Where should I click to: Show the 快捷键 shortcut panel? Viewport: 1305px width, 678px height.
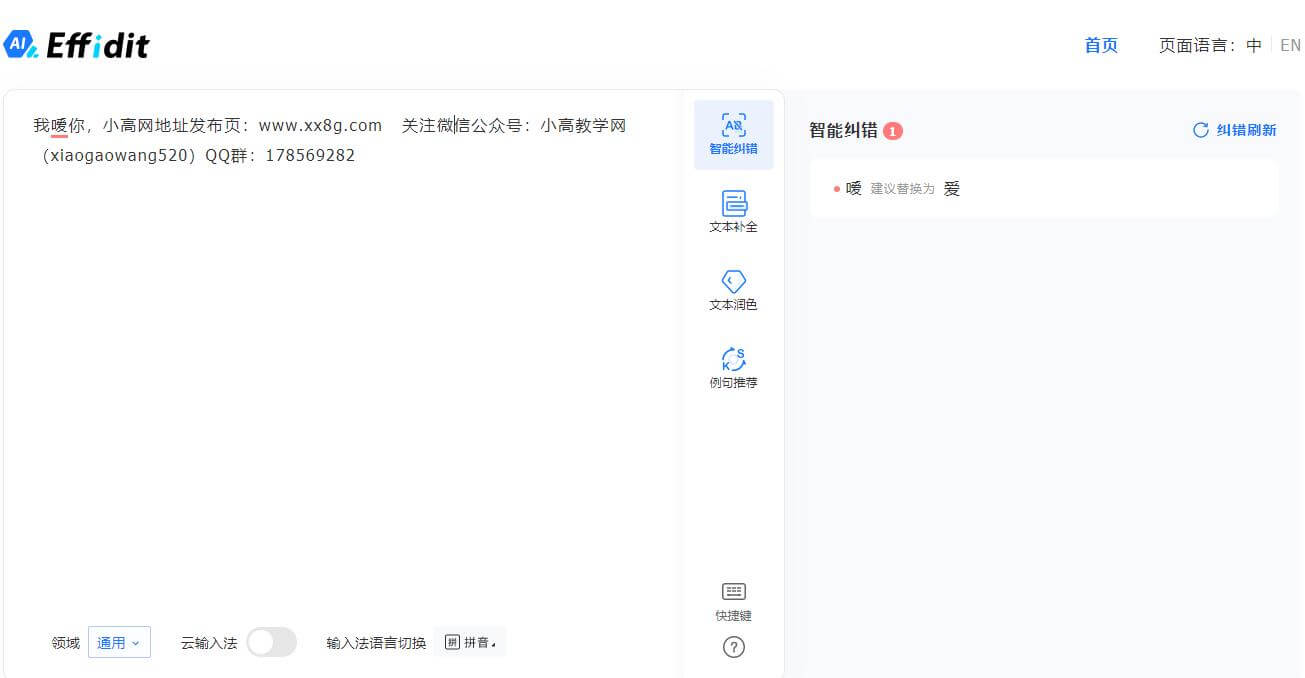733,601
